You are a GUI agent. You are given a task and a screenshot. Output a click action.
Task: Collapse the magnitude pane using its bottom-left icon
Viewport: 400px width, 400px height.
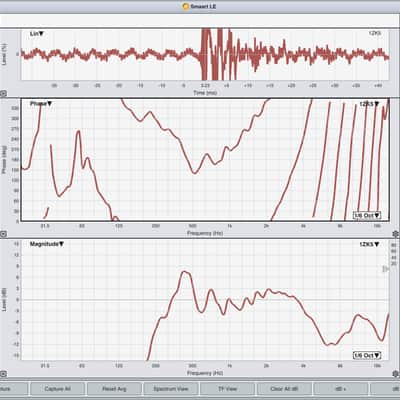point(3,373)
